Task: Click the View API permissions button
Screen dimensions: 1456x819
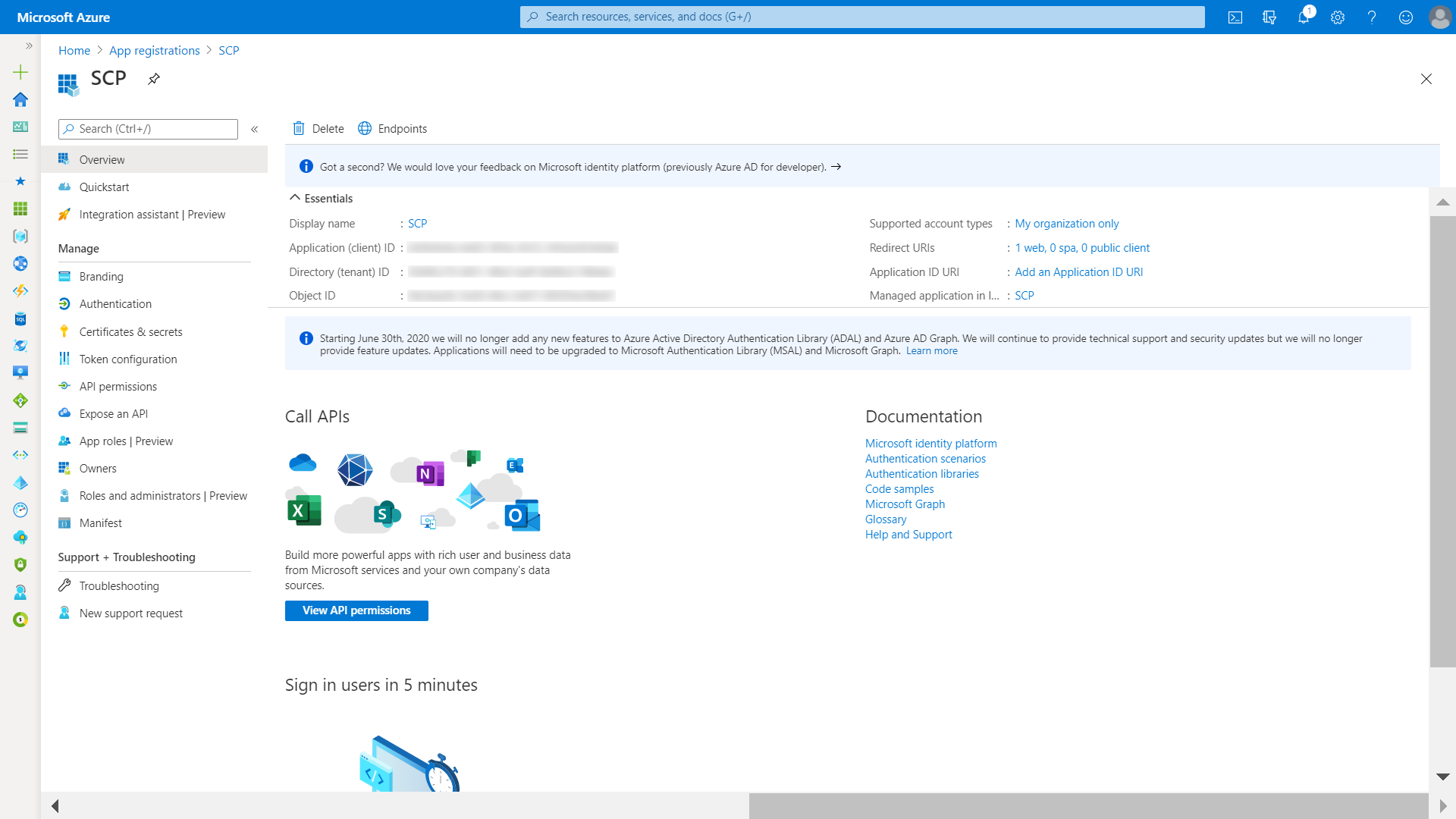Action: (356, 611)
